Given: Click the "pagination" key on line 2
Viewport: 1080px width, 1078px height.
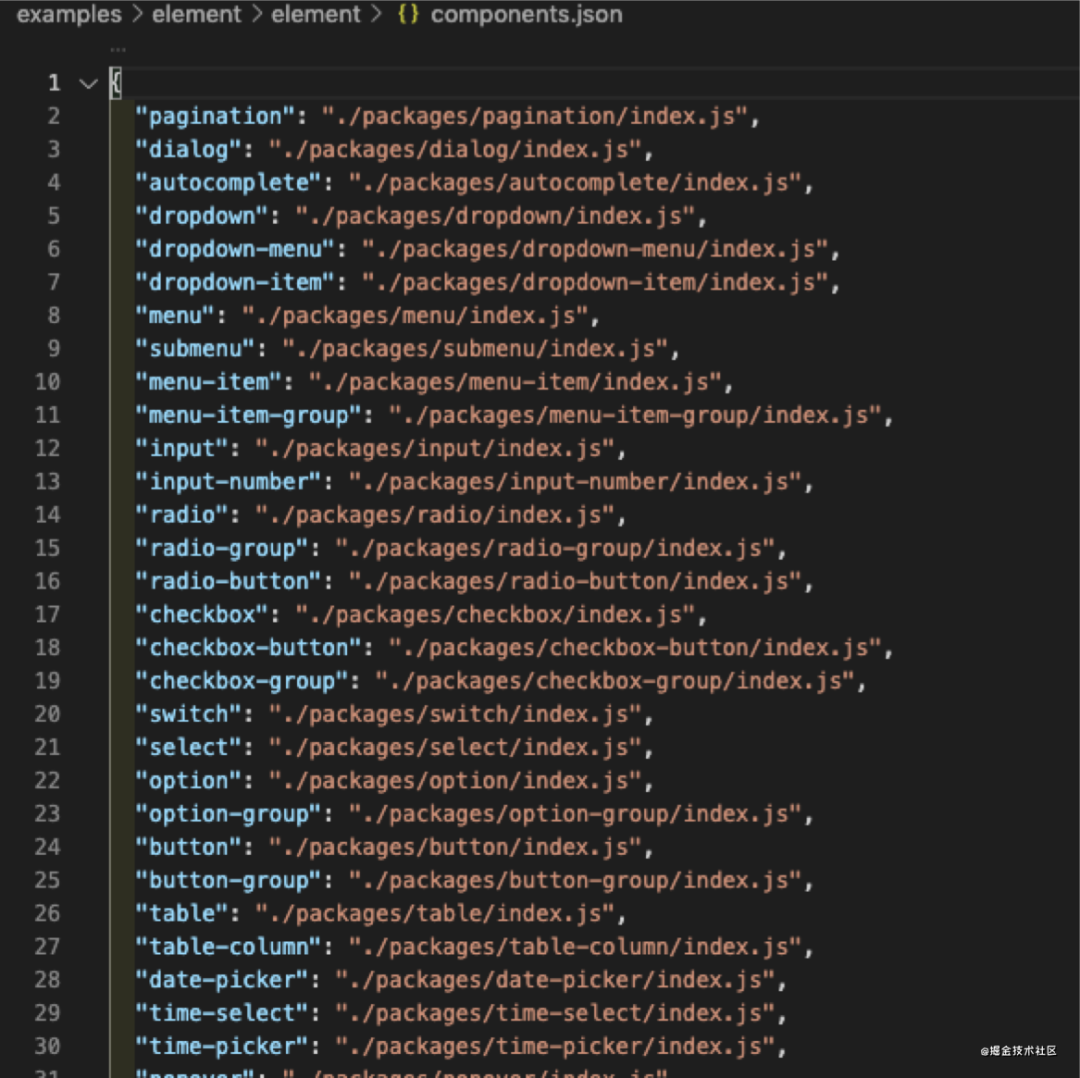Looking at the screenshot, I should (x=215, y=116).
